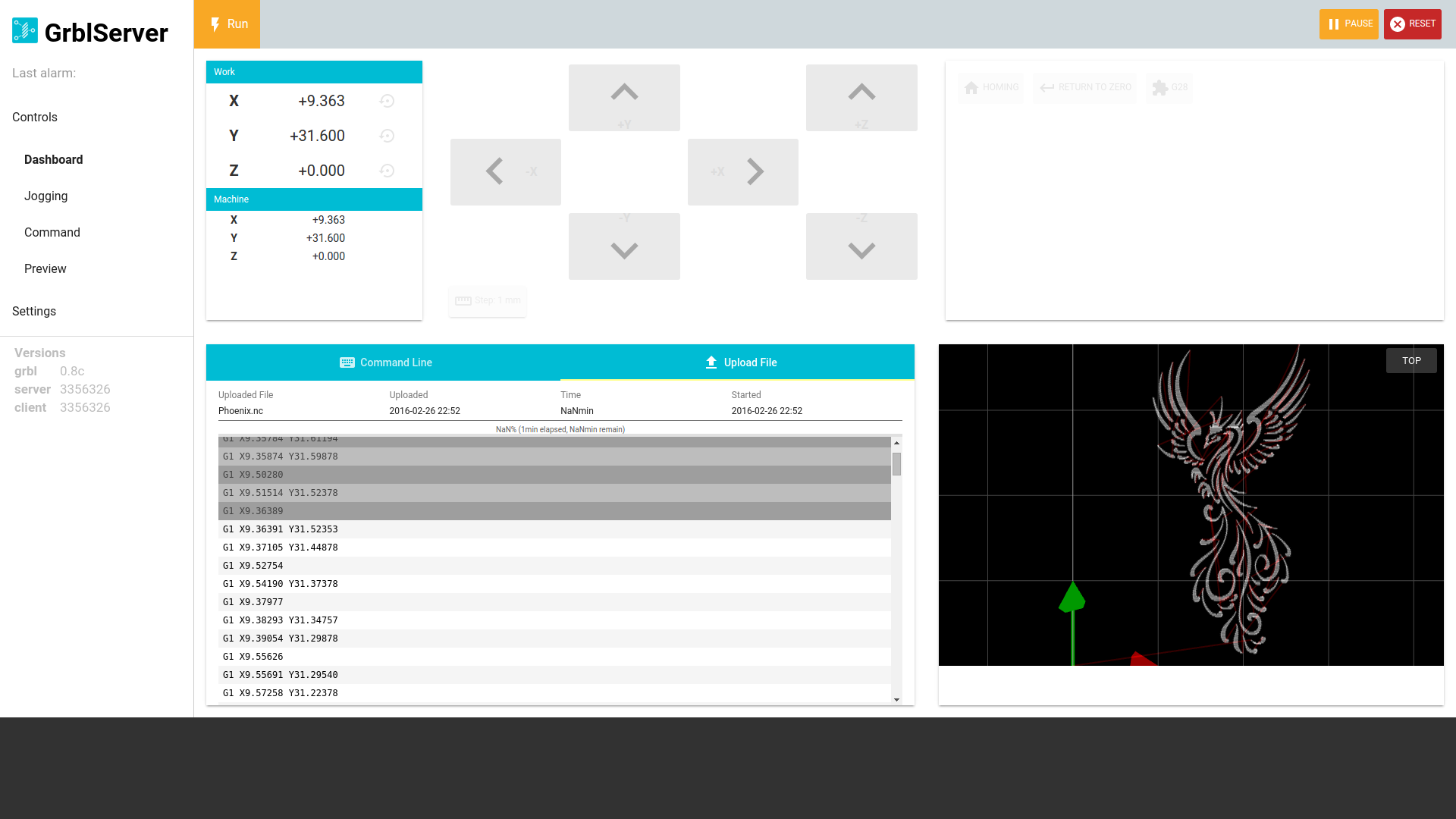This screenshot has width=1456, height=819.
Task: Click work X value +9.363
Action: (322, 101)
